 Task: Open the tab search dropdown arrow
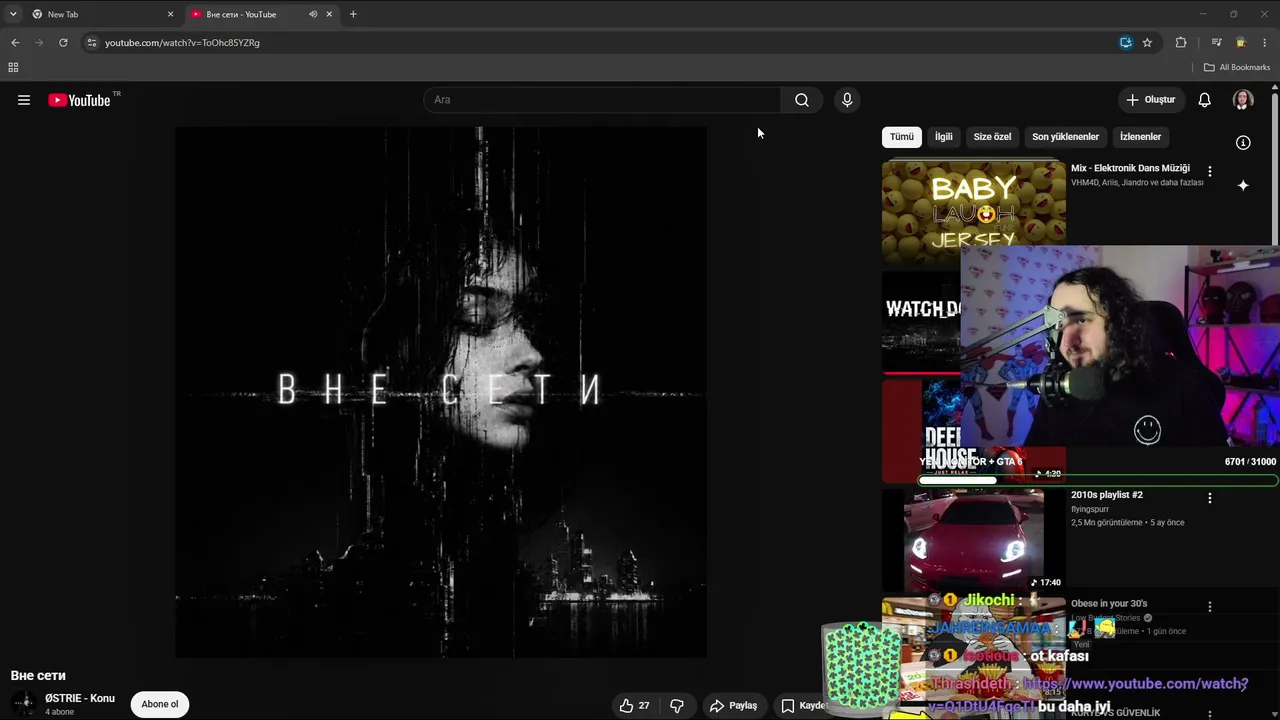tap(13, 14)
